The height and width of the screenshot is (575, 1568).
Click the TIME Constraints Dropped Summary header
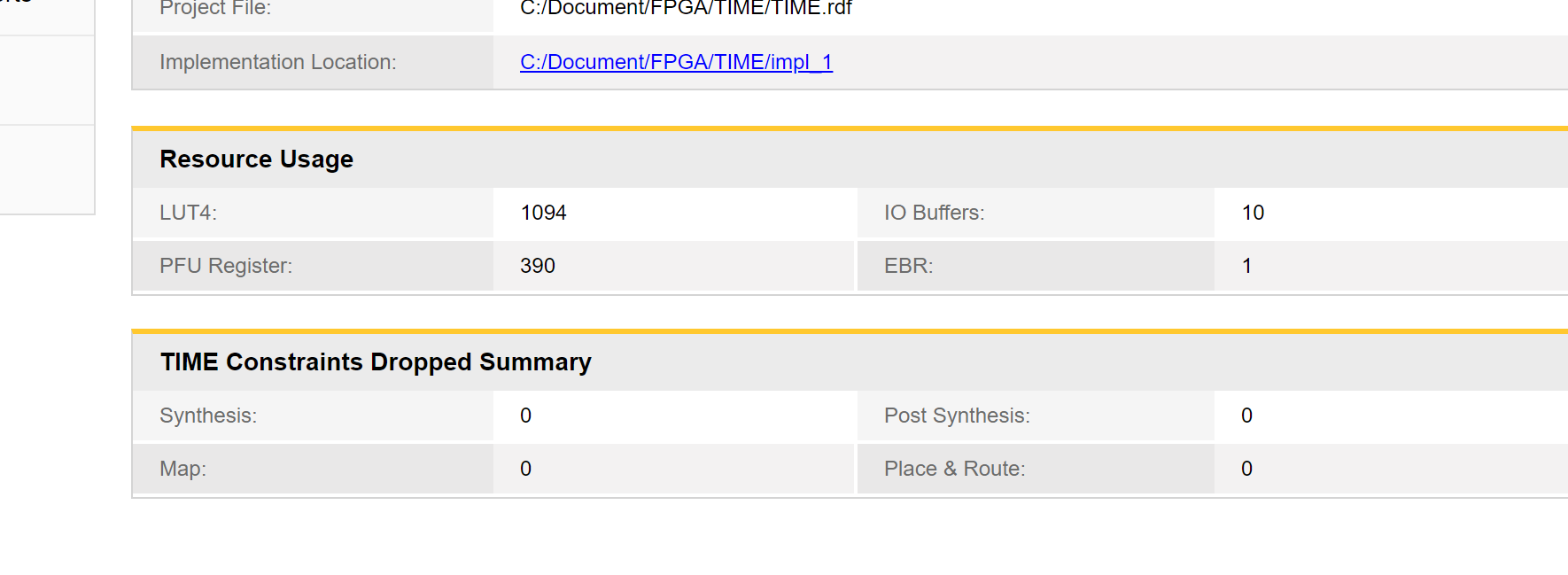pyautogui.click(x=376, y=362)
